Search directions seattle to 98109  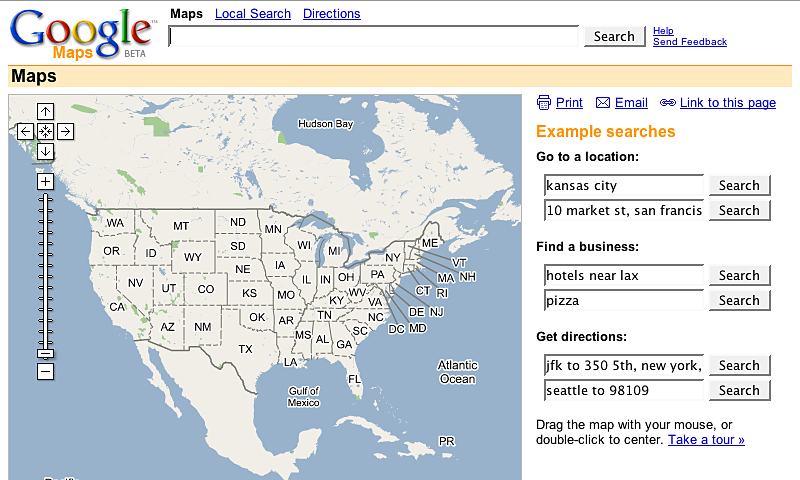(x=739, y=390)
